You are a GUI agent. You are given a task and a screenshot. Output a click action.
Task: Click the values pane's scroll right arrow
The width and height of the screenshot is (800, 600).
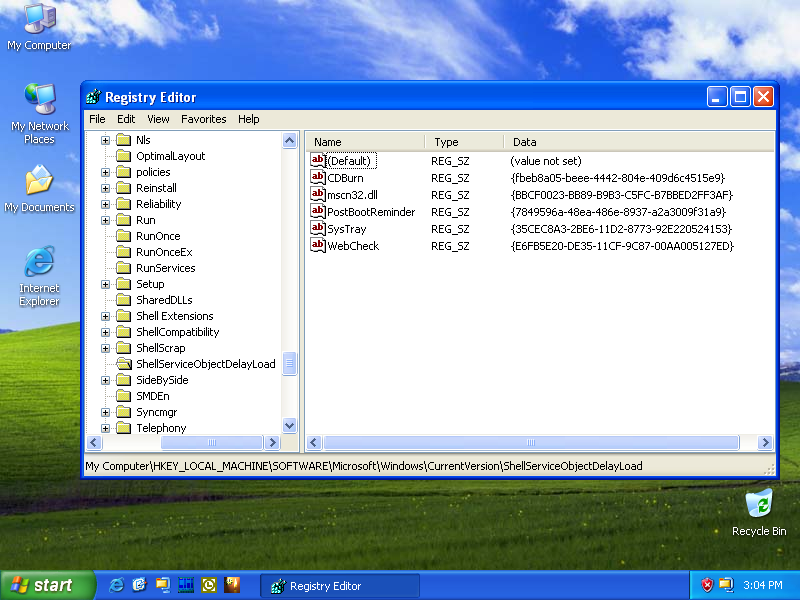coord(765,442)
